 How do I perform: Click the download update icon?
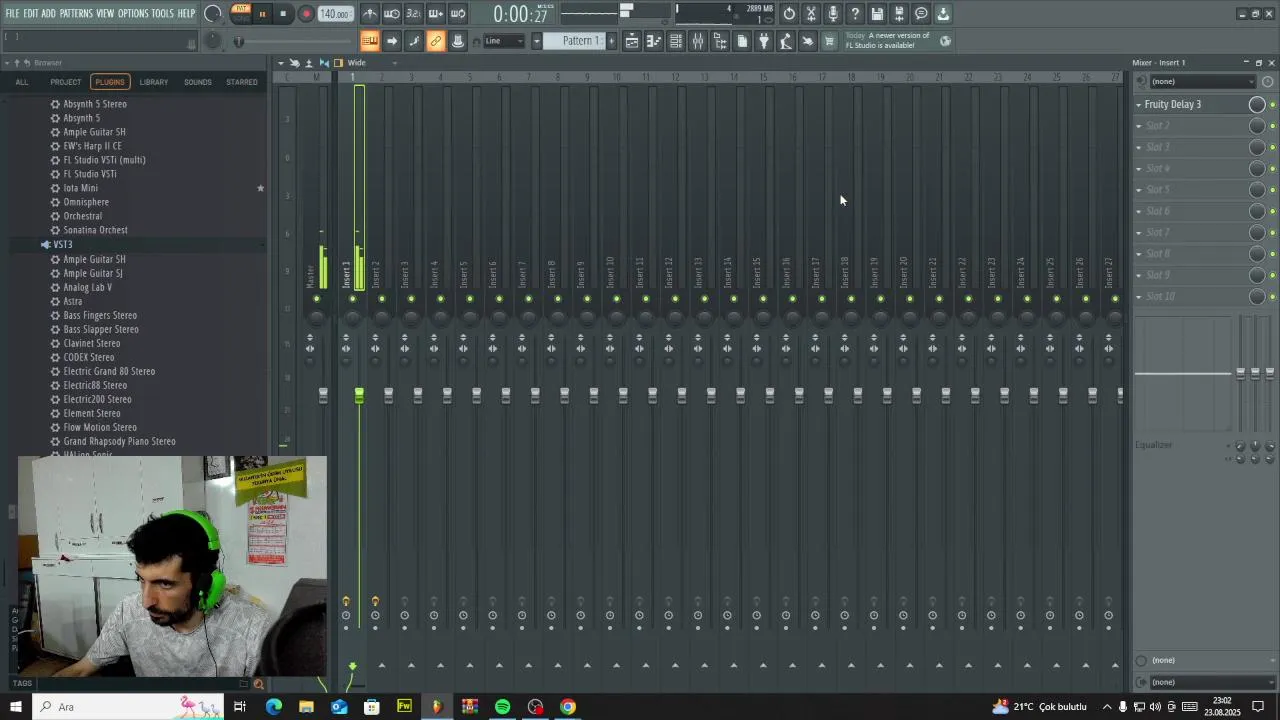tap(943, 14)
